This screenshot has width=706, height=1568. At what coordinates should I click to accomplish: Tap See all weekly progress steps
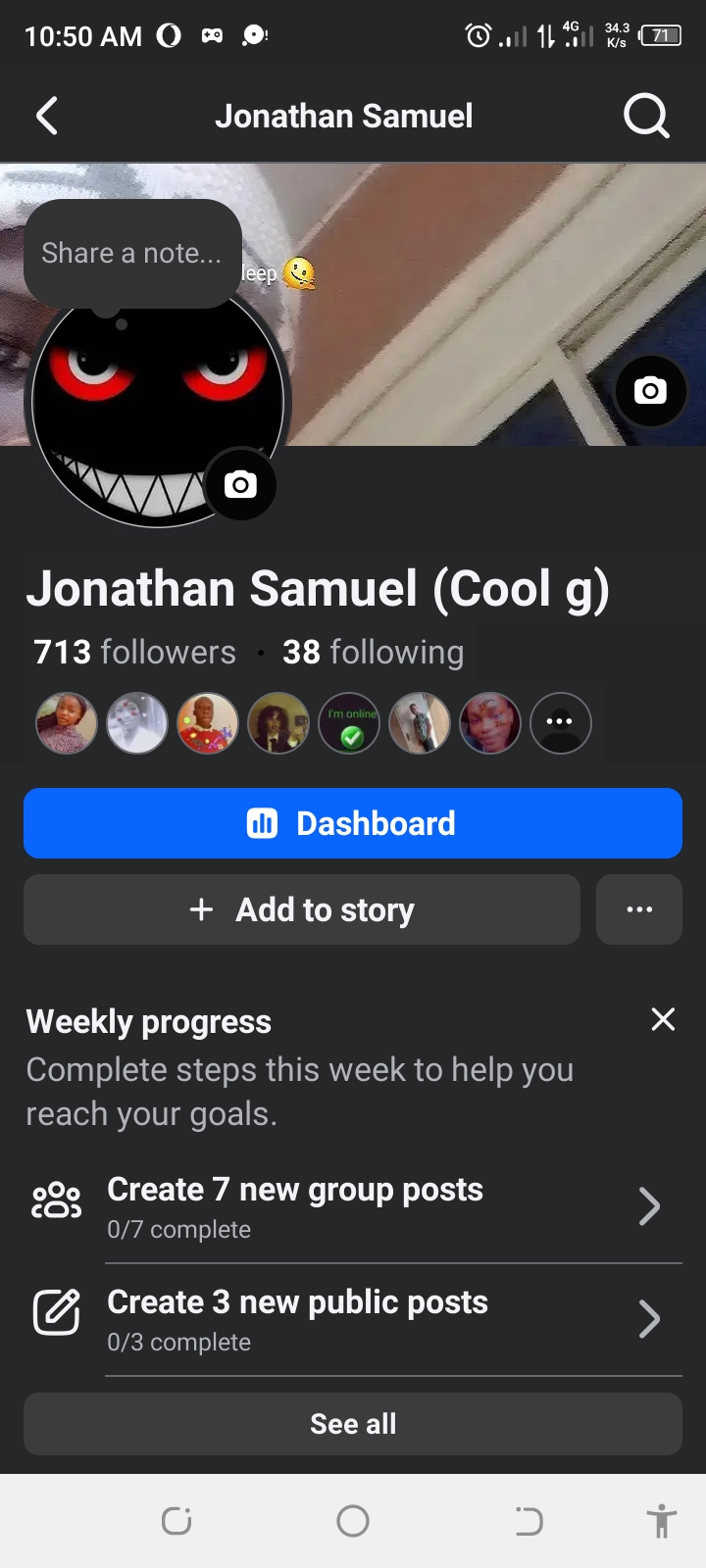coord(353,1424)
